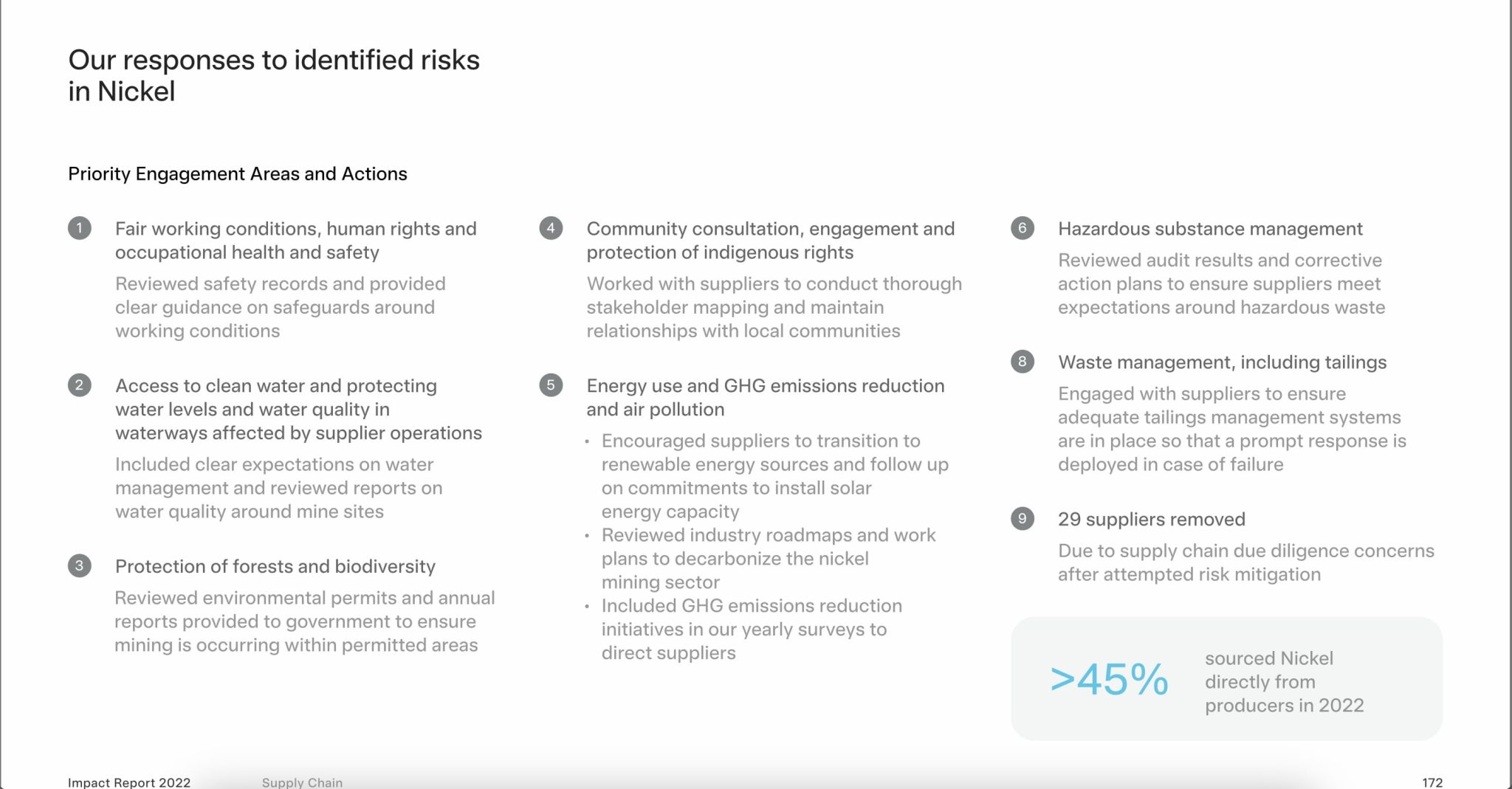Click the number 4 circle badge
This screenshot has height=789, width=1512.
click(x=551, y=228)
